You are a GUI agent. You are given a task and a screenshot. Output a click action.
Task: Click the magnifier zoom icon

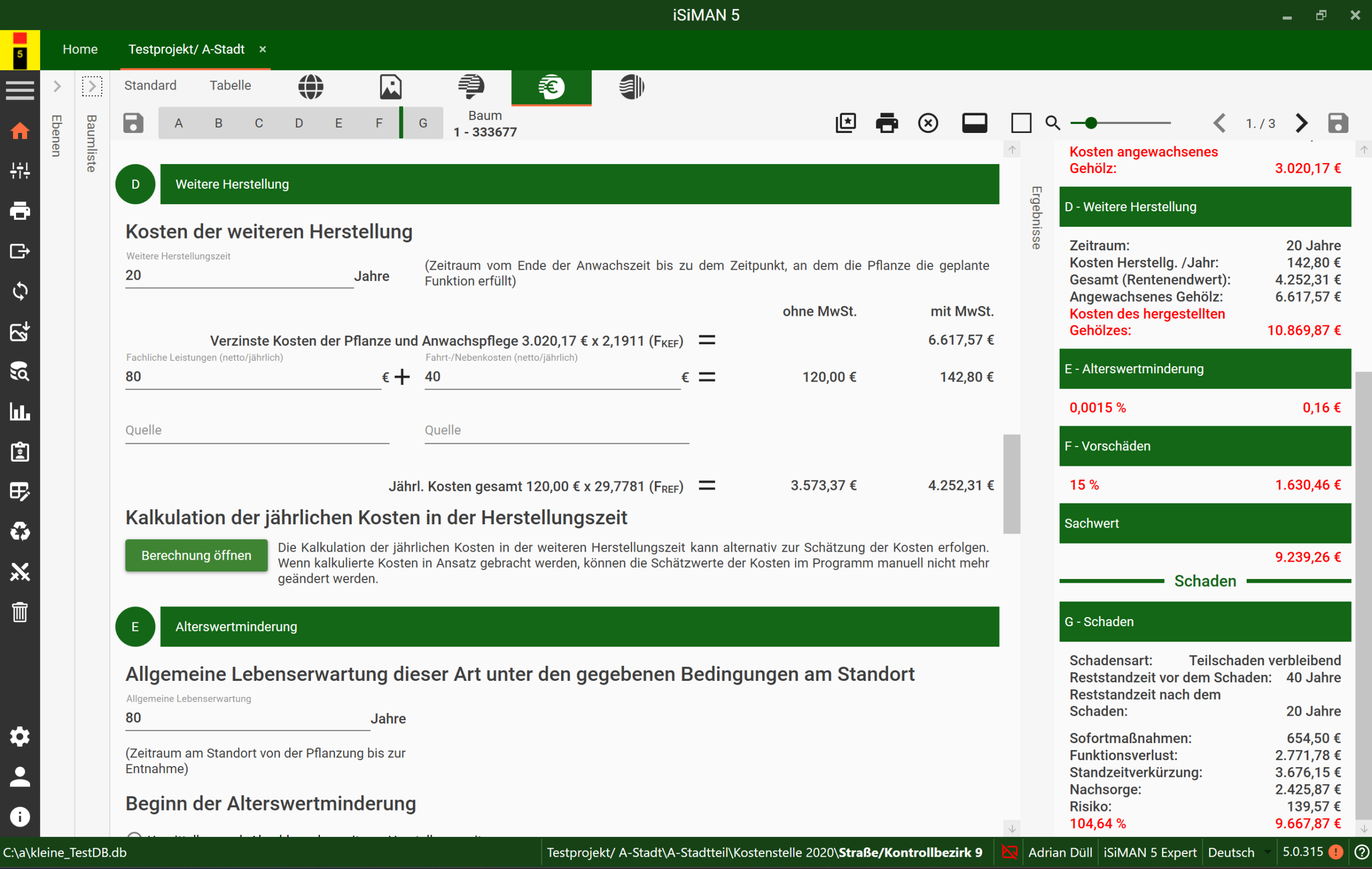(1053, 123)
